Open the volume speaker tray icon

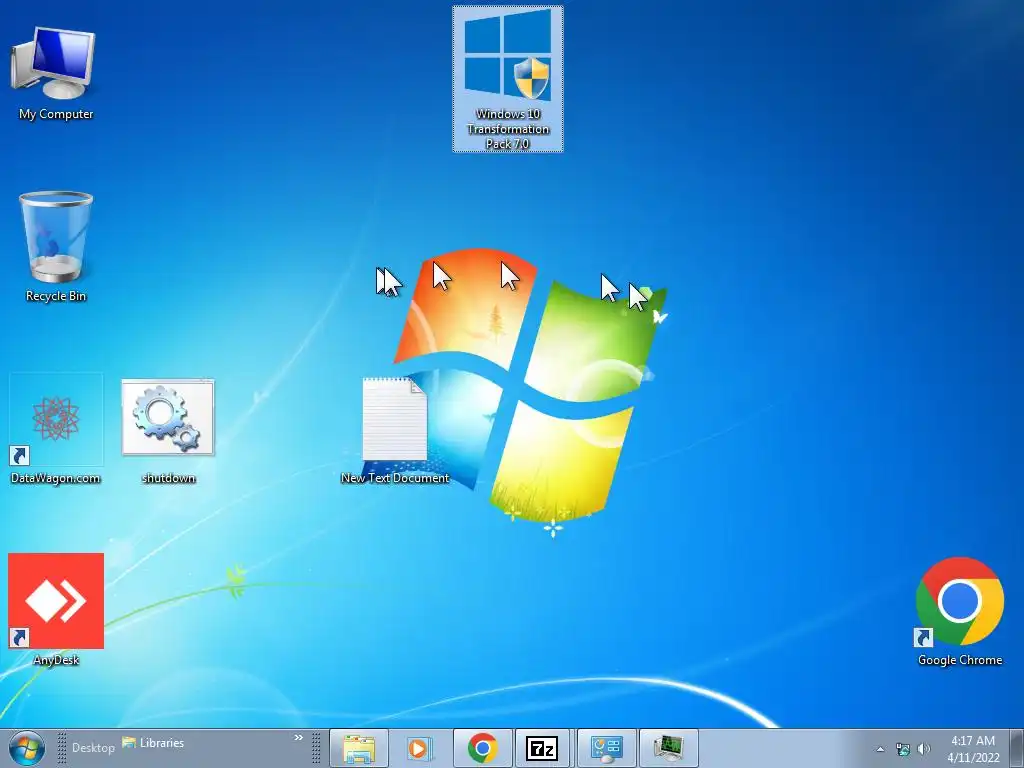click(x=923, y=749)
